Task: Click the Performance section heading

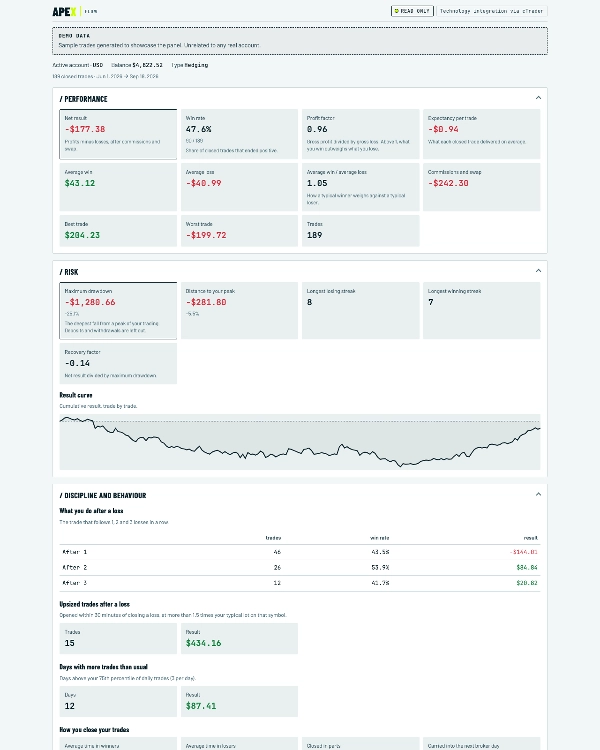Action: point(84,99)
